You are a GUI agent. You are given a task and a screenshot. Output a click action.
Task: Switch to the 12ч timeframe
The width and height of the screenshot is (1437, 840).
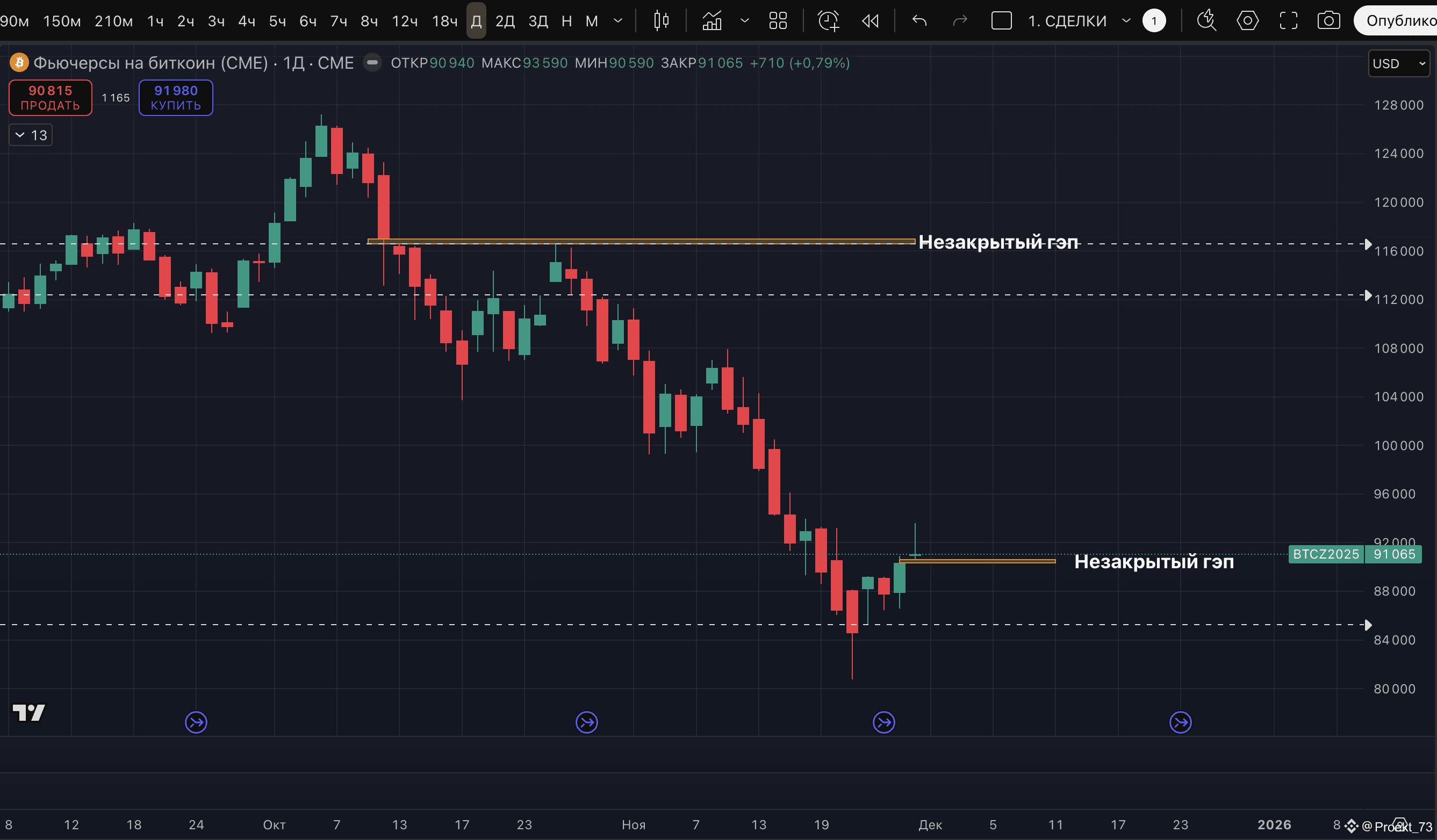coord(404,21)
